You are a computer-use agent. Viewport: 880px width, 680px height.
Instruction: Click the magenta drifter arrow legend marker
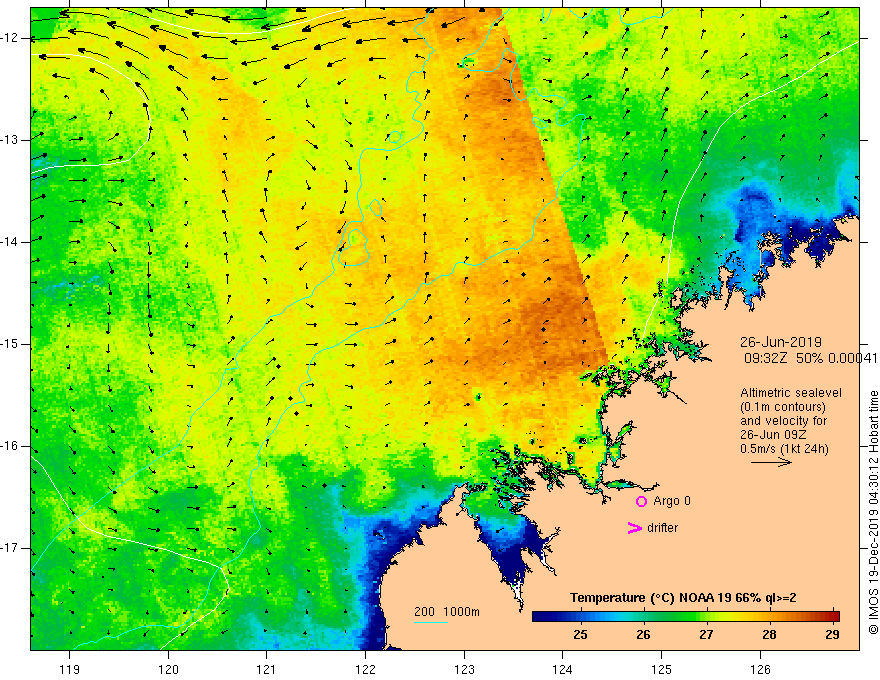click(635, 528)
